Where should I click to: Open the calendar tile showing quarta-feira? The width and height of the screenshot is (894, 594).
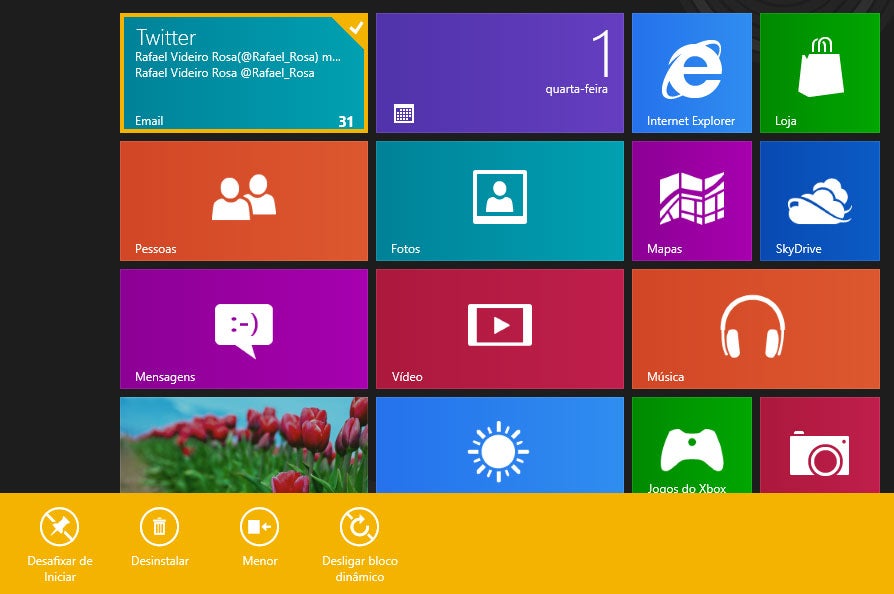[x=499, y=73]
